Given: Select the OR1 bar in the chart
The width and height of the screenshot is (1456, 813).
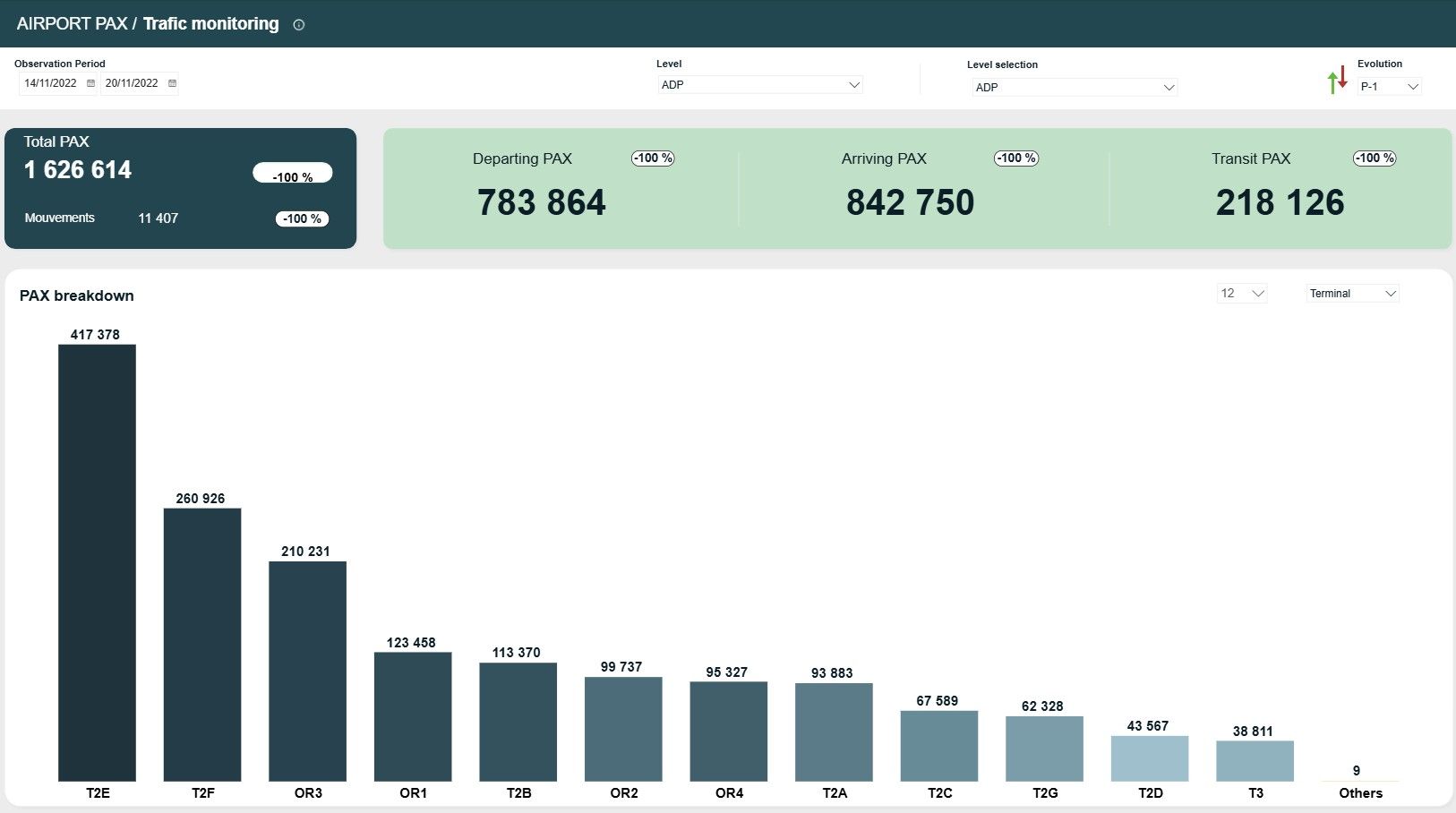Looking at the screenshot, I should (x=413, y=717).
